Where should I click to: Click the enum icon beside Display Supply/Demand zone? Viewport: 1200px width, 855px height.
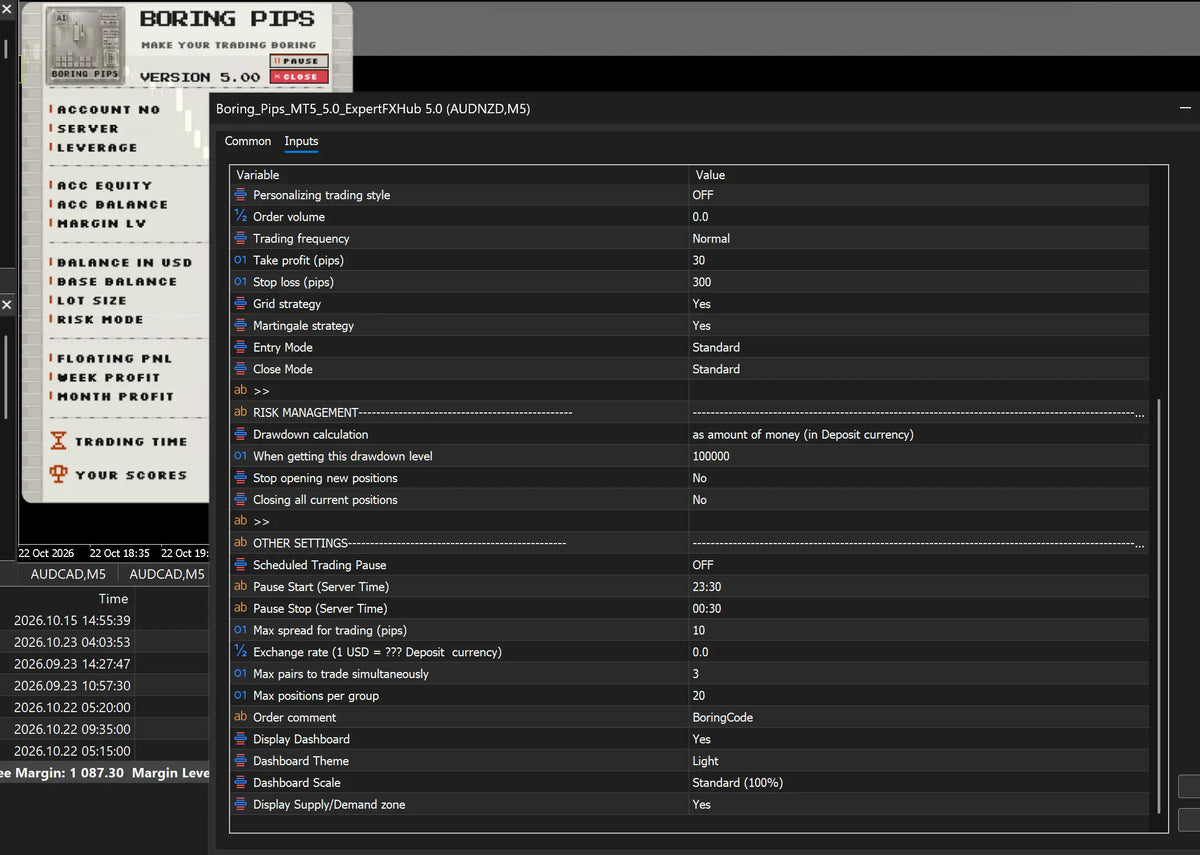[240, 804]
